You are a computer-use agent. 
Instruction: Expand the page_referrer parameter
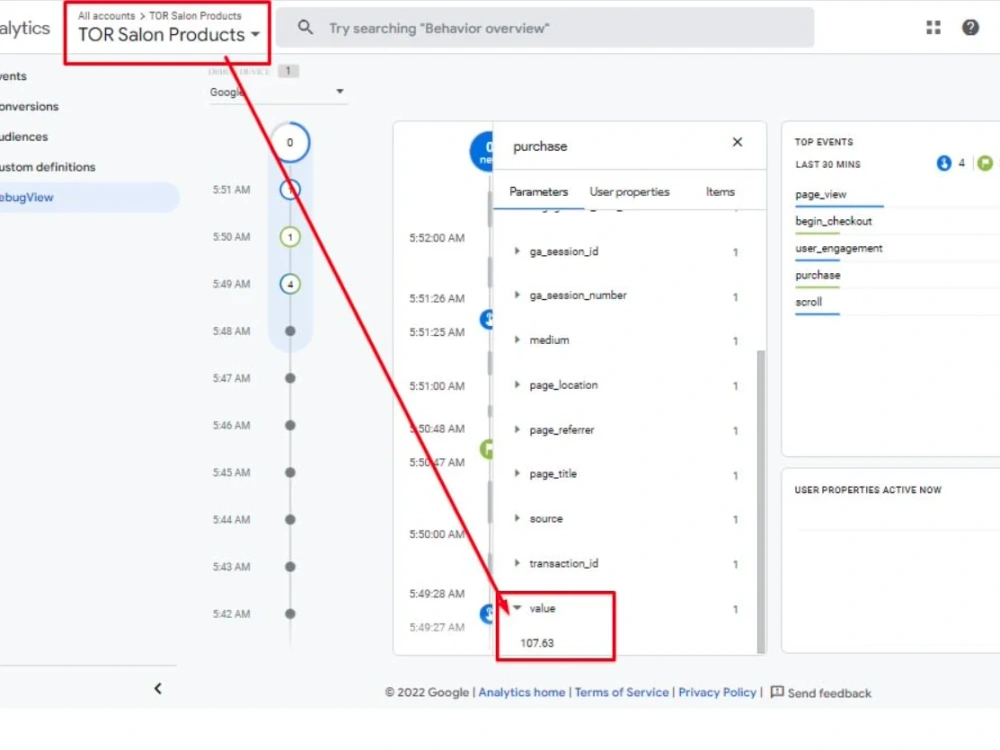pos(517,430)
